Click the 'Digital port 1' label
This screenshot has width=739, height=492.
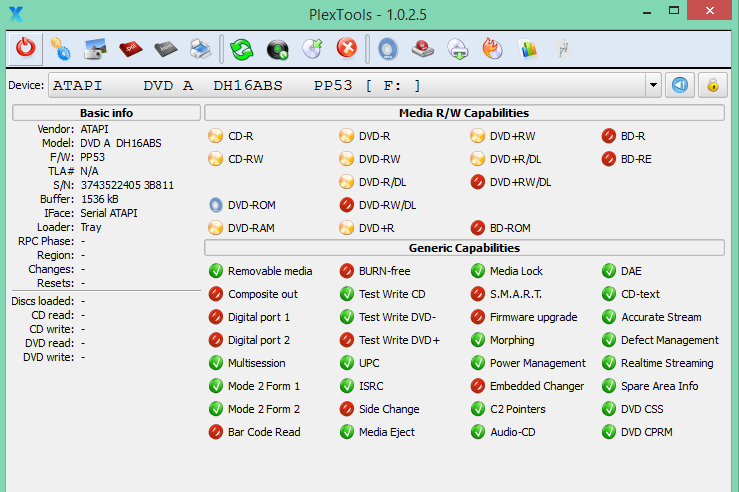259,317
